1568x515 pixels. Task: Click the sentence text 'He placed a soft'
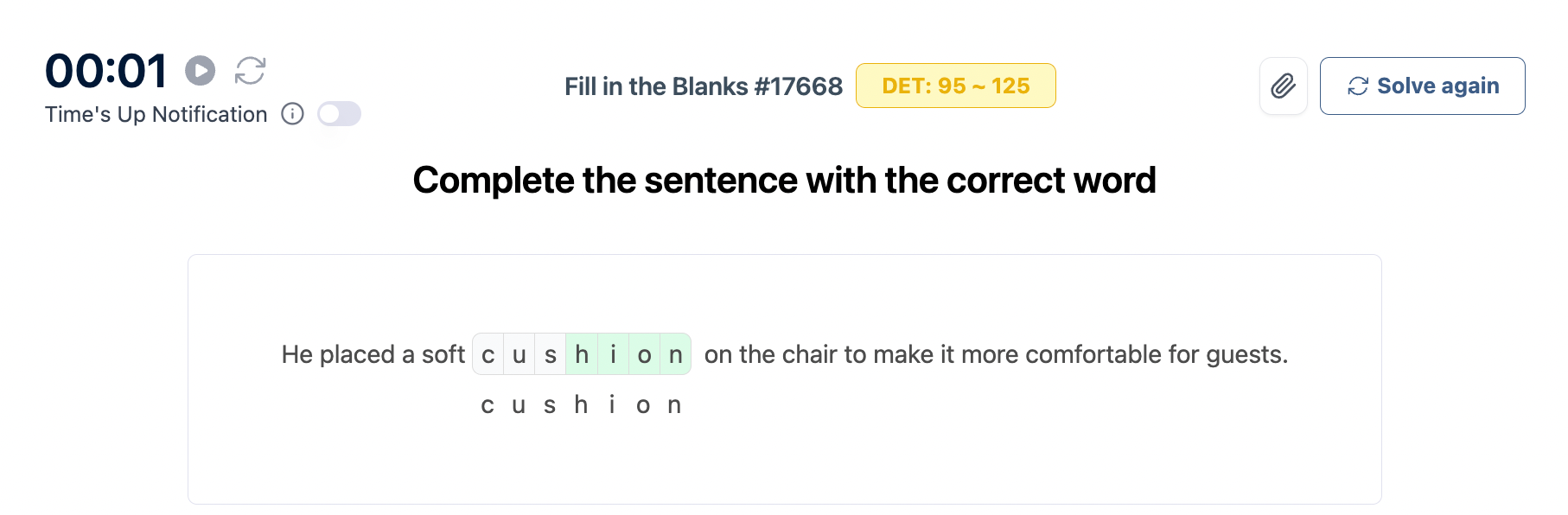coord(373,354)
